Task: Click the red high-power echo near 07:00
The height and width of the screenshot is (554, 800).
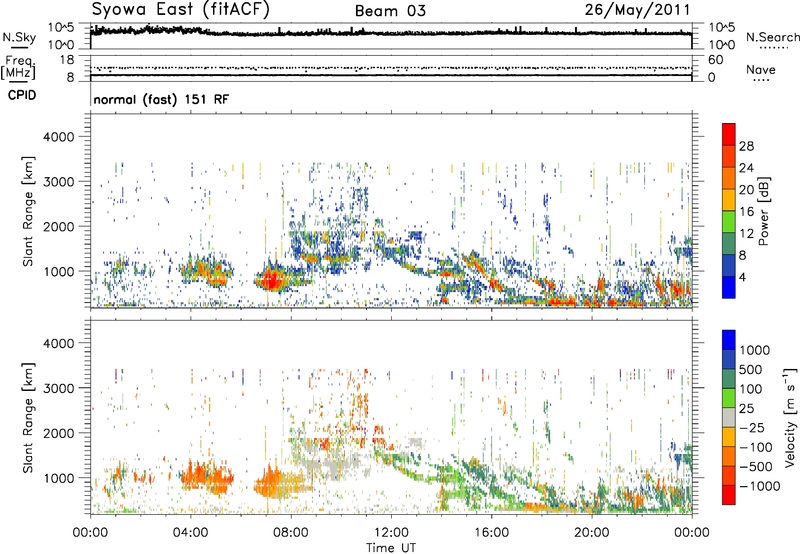Action: click(271, 281)
